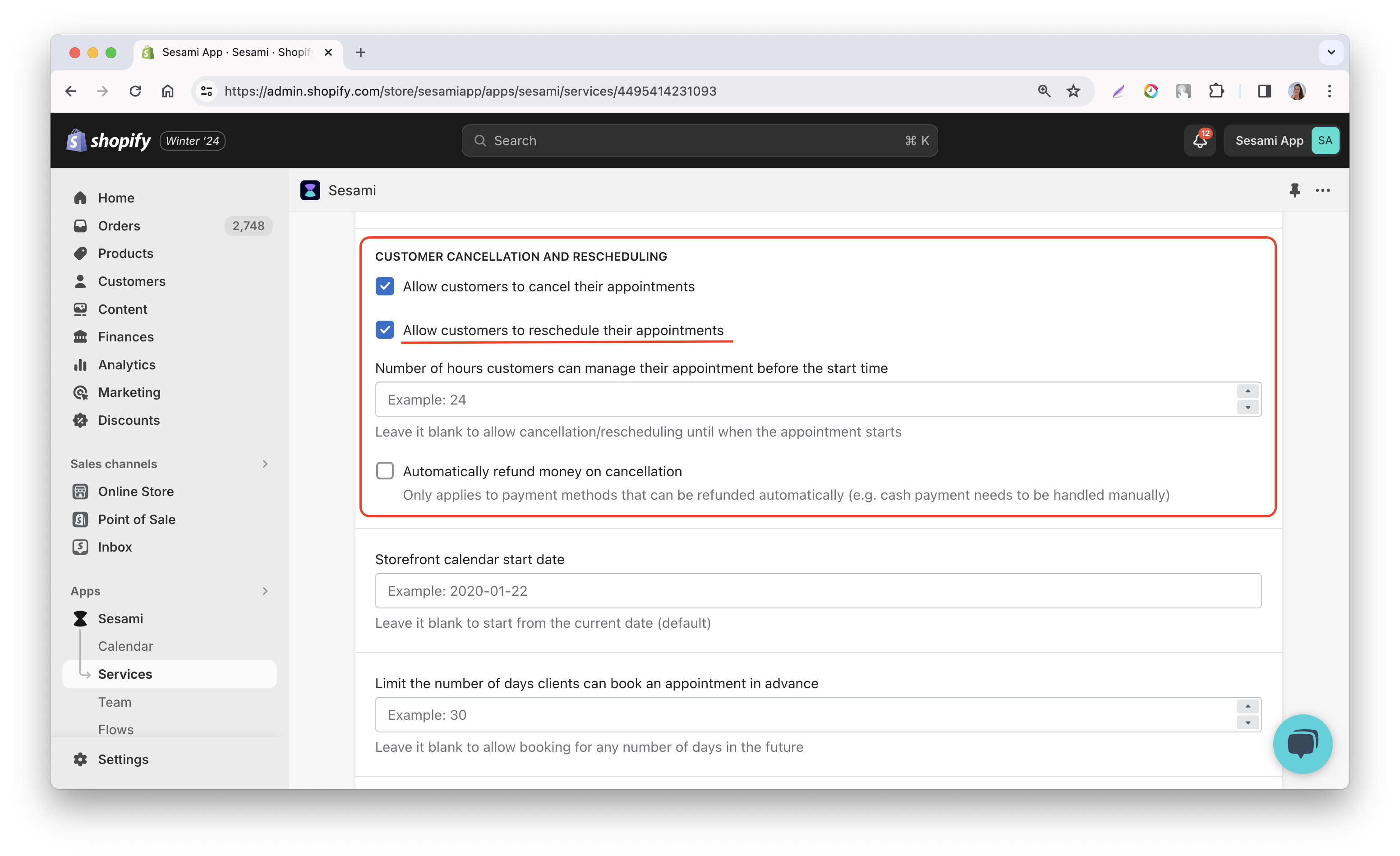Increase hours before start time with up stepper
This screenshot has height=856, width=1400.
coord(1248,391)
